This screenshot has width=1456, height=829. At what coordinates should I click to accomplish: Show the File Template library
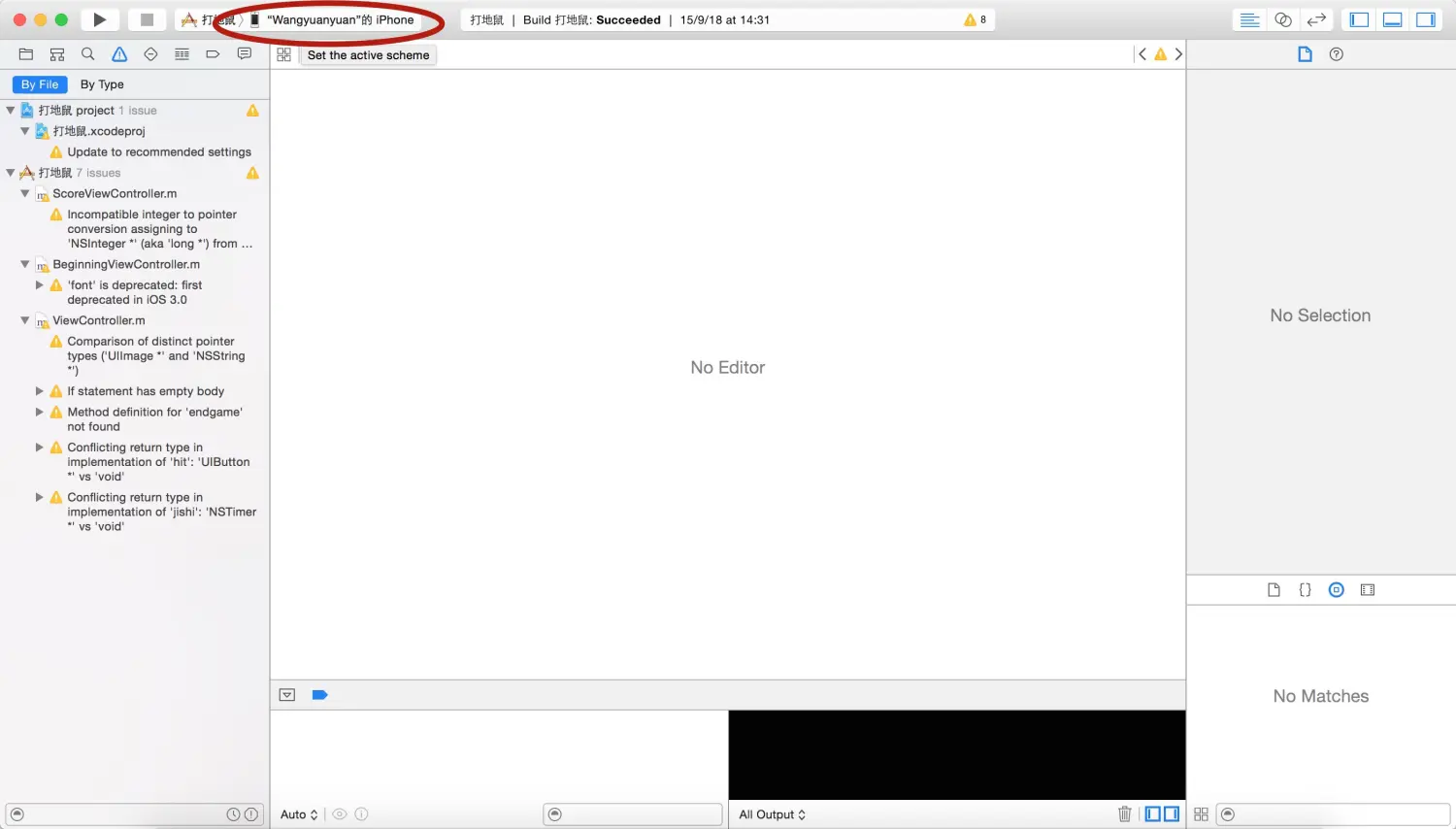[x=1274, y=590]
